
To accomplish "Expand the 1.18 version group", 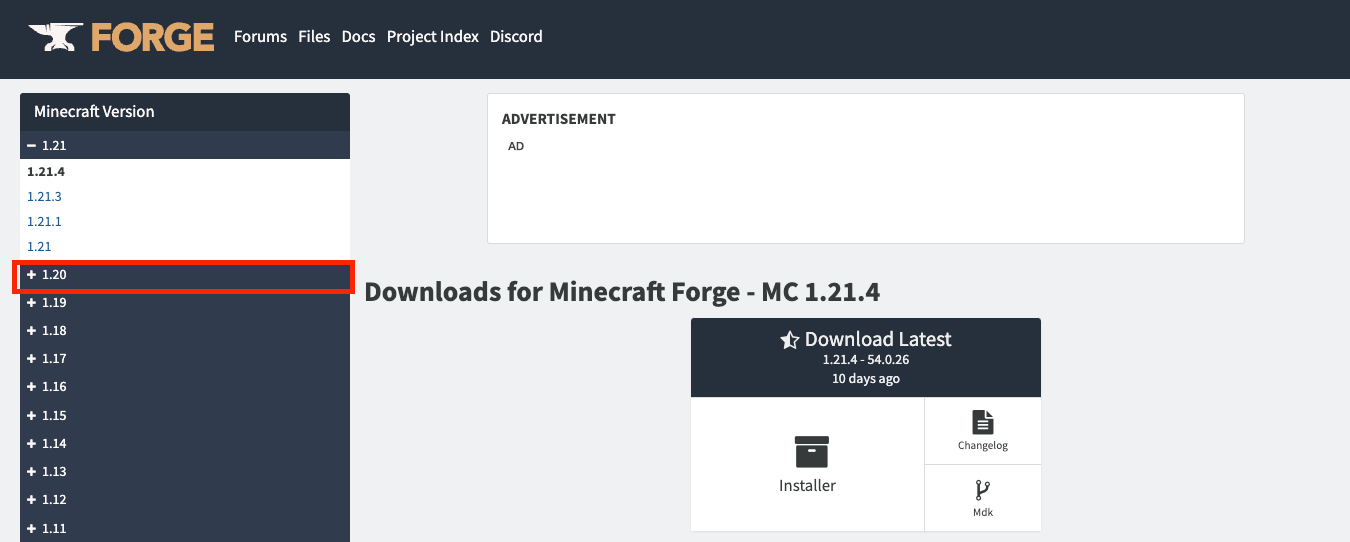I will (x=185, y=330).
